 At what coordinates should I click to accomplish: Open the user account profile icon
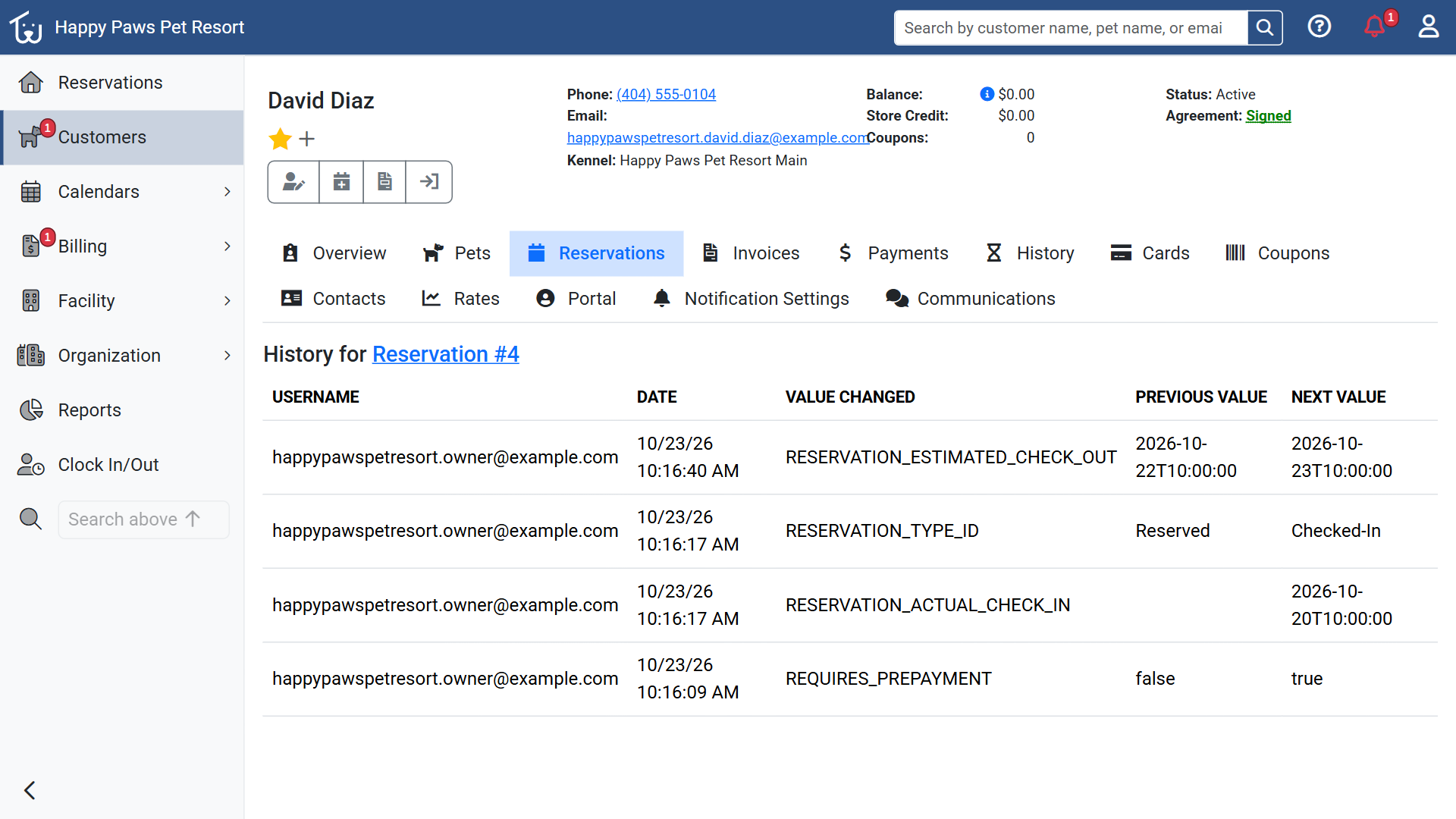[1429, 27]
